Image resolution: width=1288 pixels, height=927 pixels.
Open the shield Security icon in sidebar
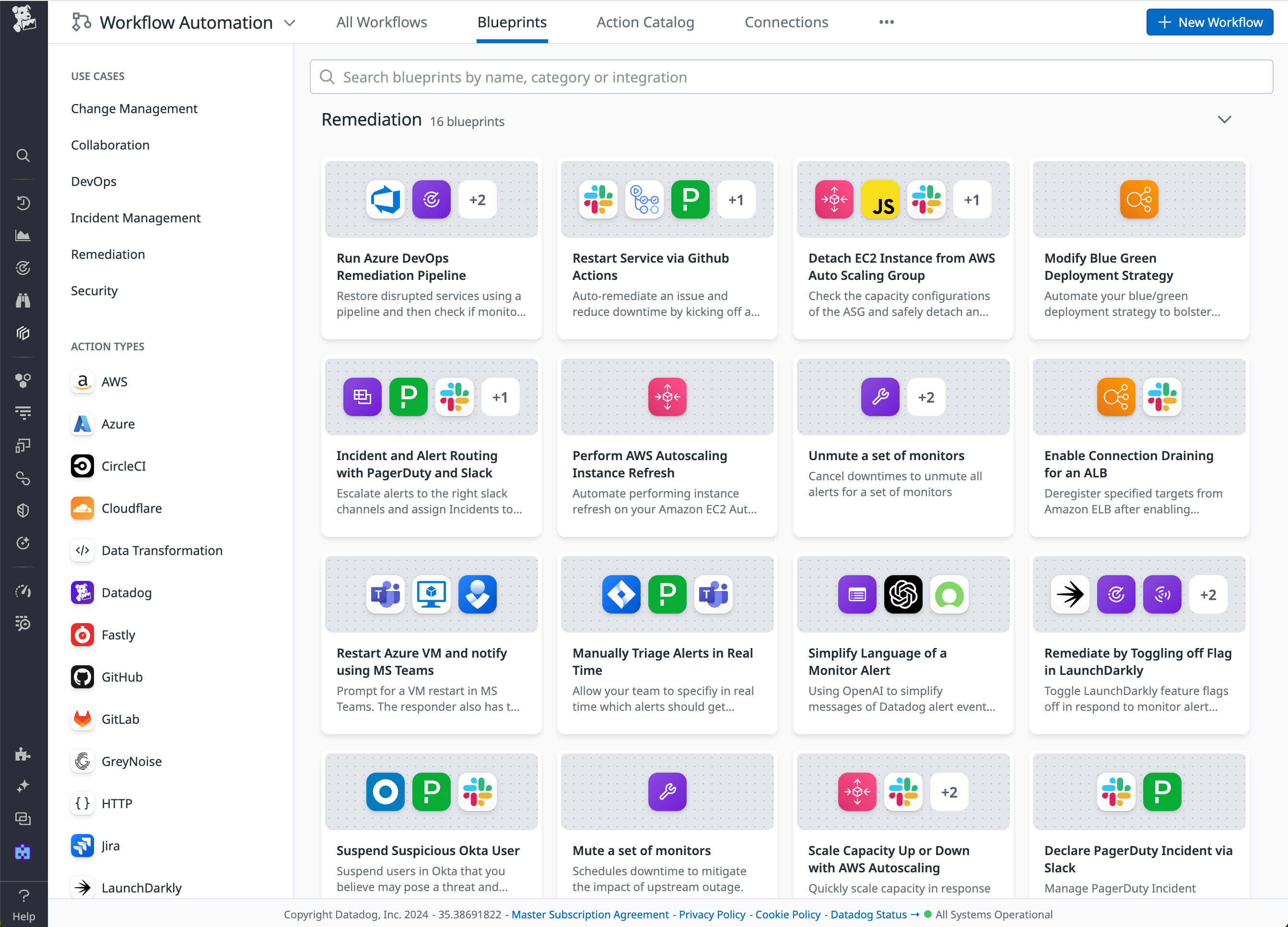tap(23, 510)
